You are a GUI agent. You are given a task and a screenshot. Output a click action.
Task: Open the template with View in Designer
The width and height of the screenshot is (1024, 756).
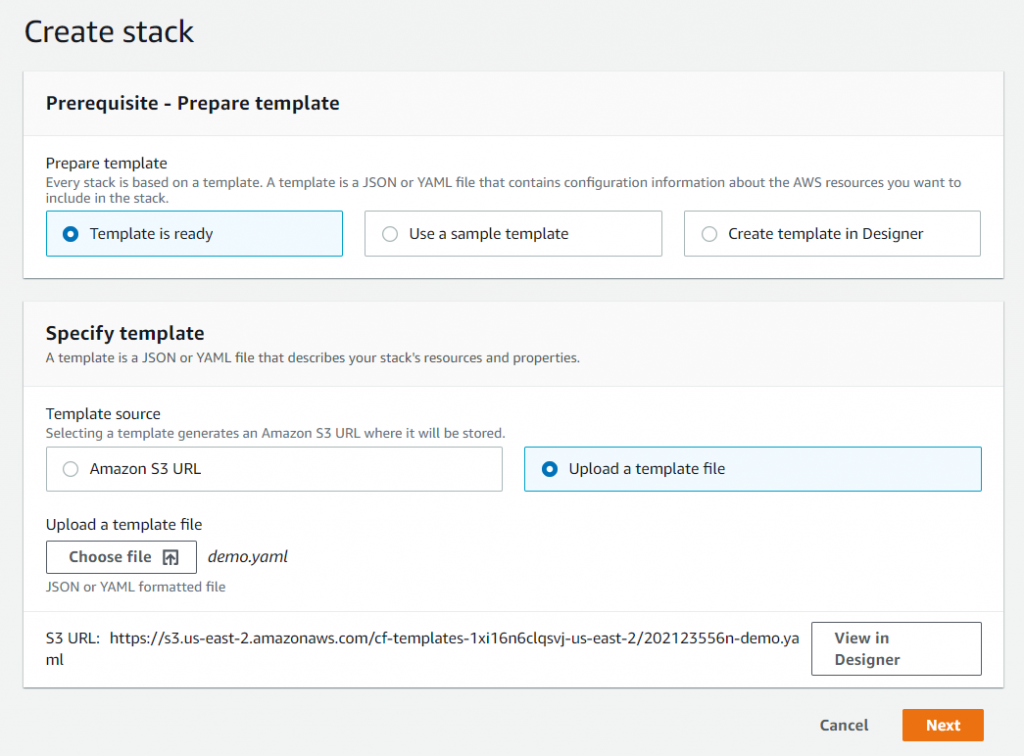tap(895, 649)
